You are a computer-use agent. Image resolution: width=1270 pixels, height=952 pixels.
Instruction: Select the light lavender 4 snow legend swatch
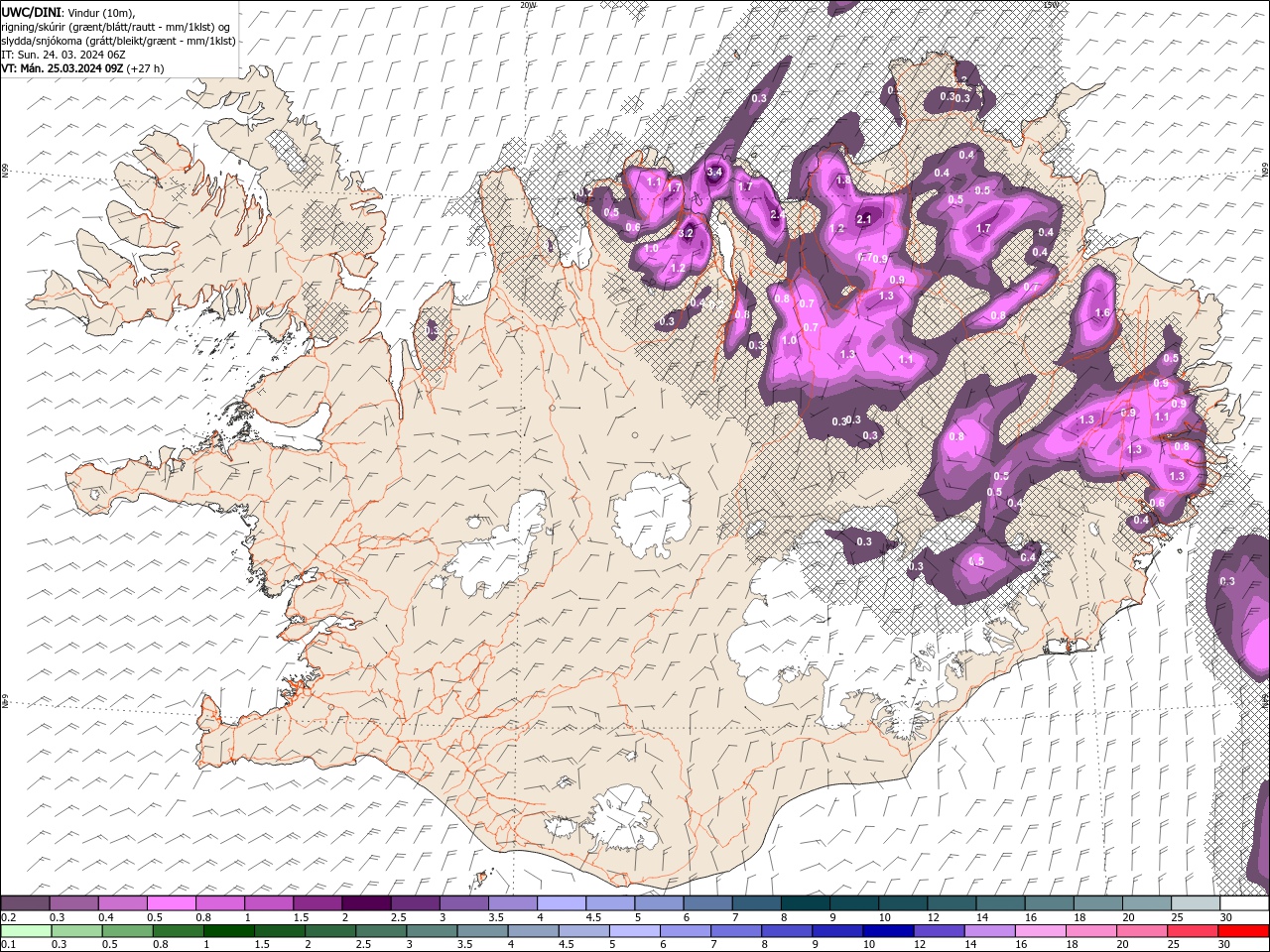pos(561,903)
